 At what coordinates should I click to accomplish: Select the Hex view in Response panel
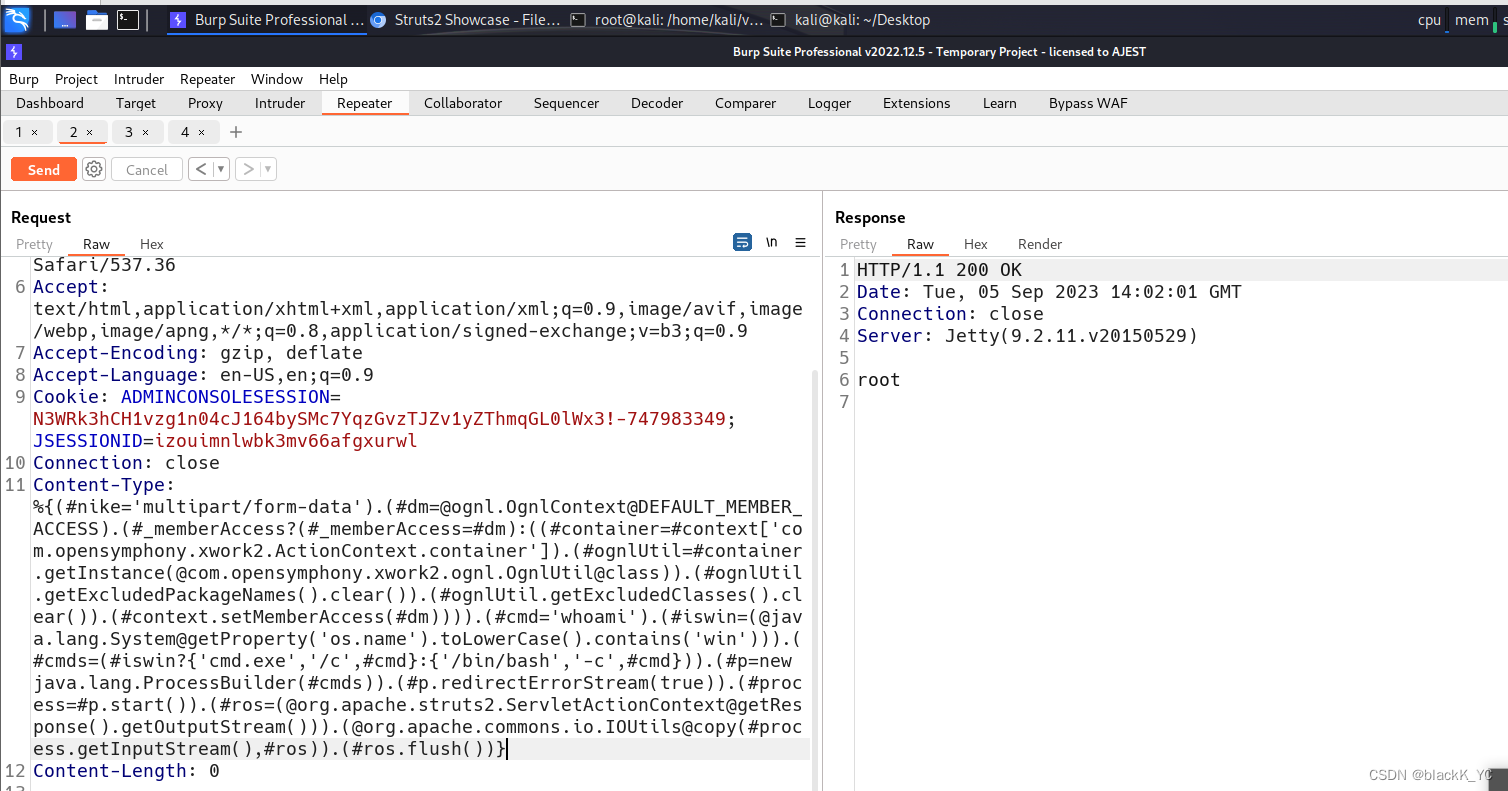tap(976, 244)
